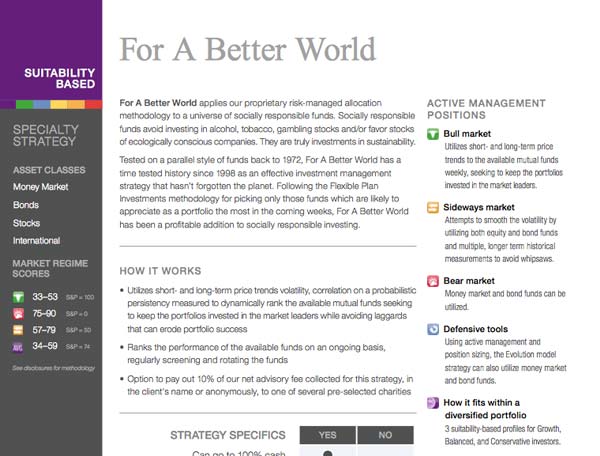This screenshot has height=456, width=600.
Task: Click 'Ranks the performance' bullet point
Action: (253, 353)
